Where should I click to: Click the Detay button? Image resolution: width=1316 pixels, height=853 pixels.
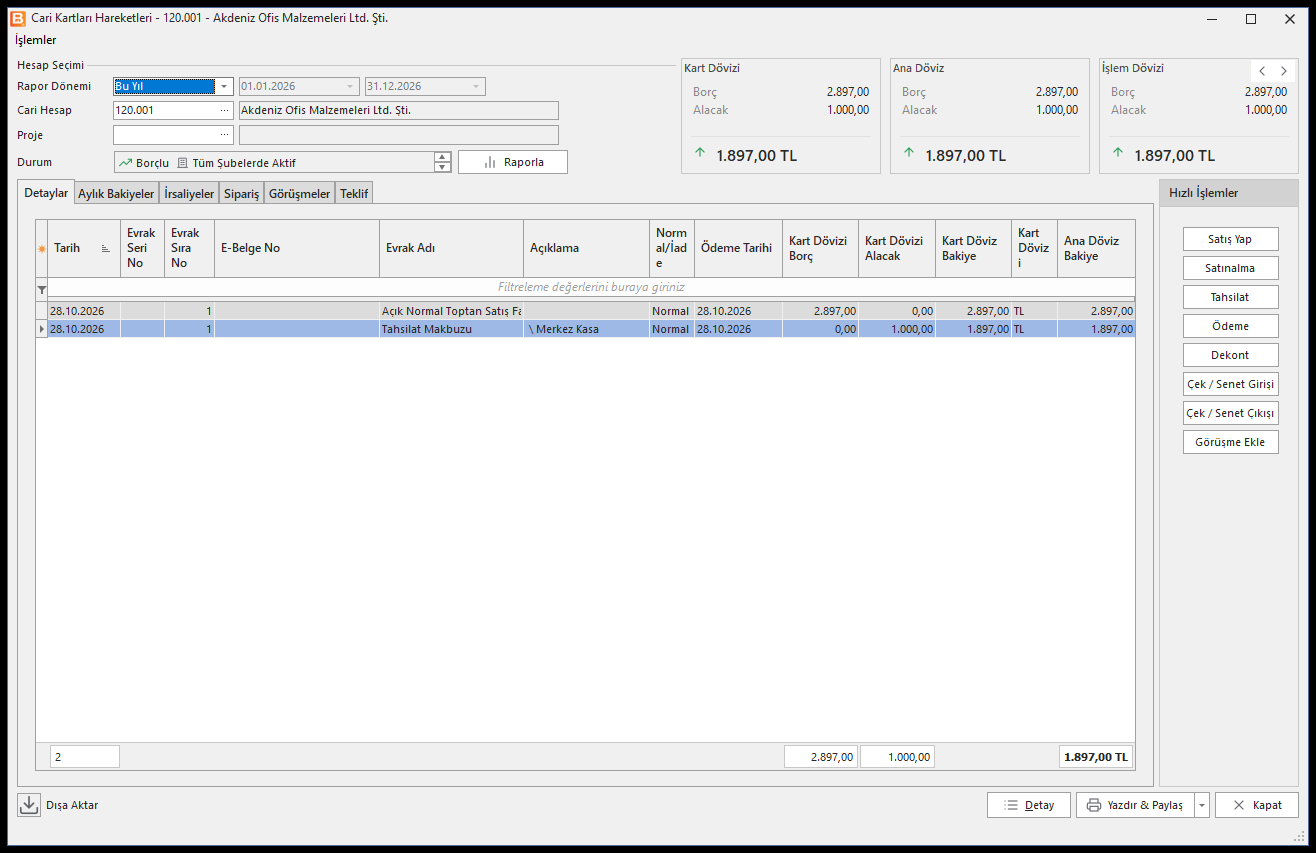click(1028, 805)
